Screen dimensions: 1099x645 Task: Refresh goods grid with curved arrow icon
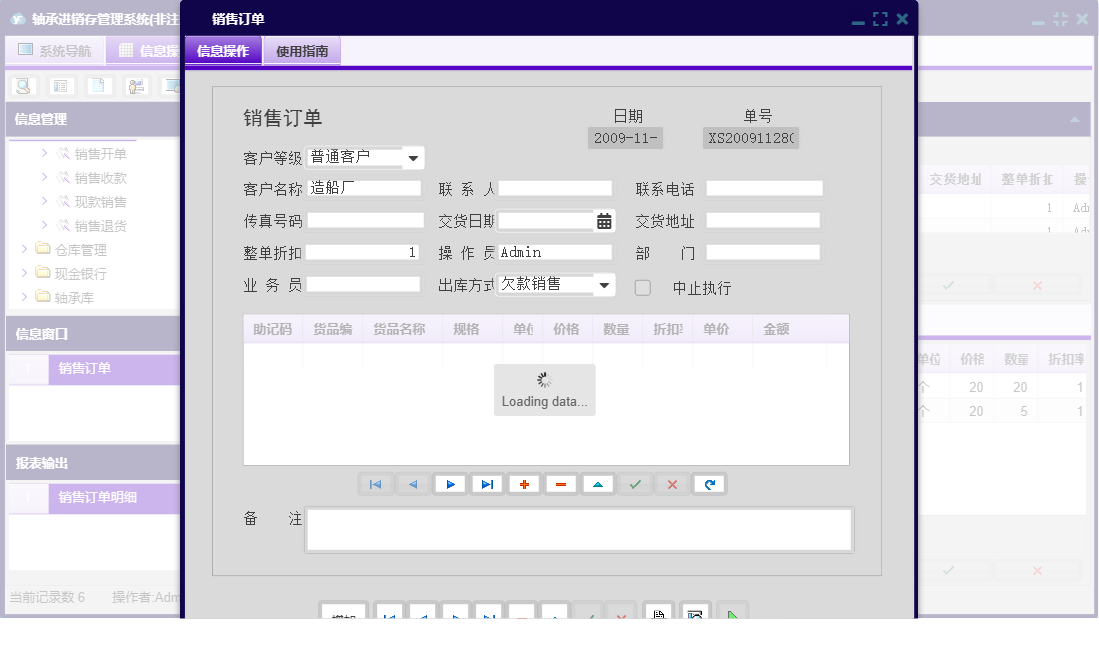[709, 484]
